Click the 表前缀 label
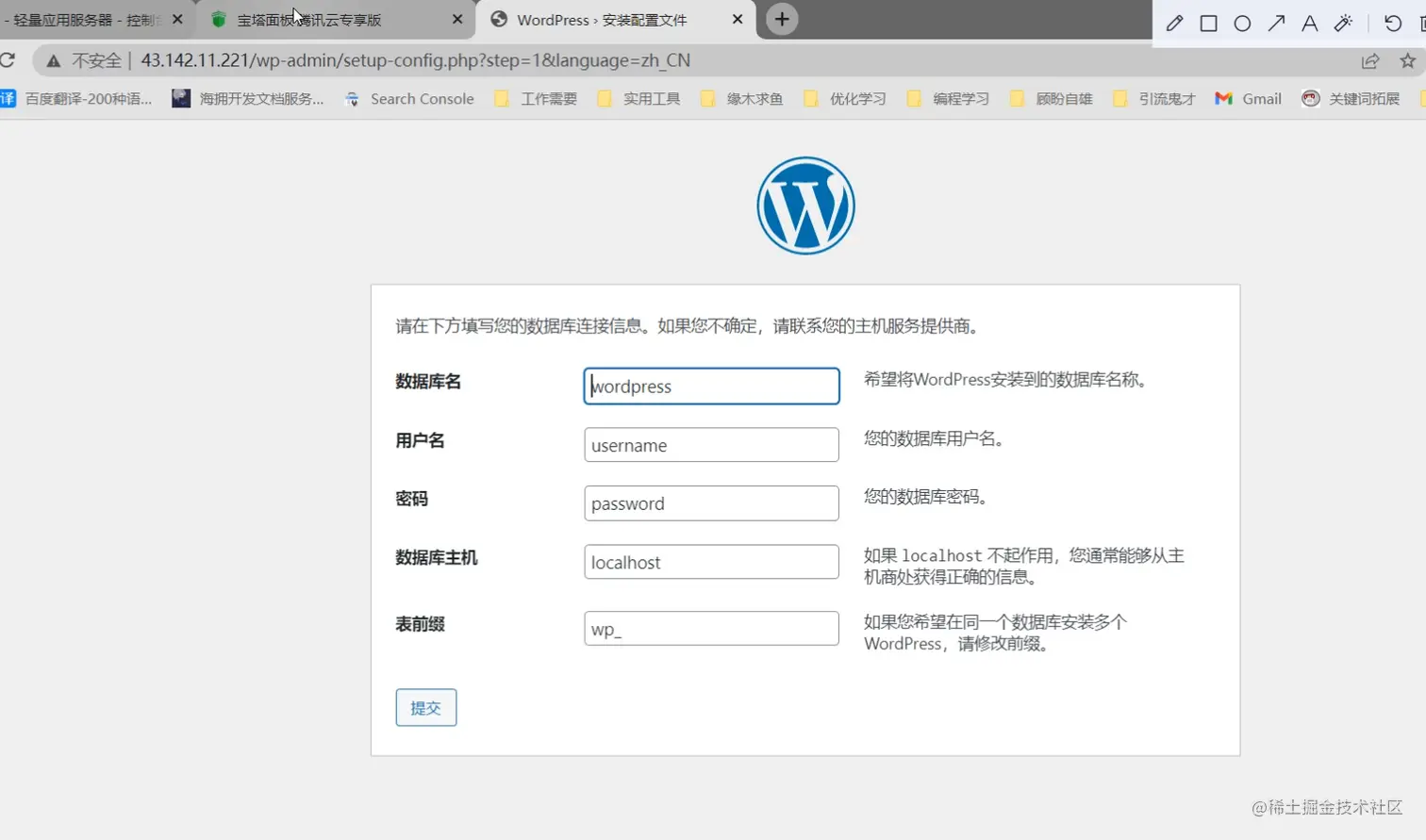This screenshot has height=840, width=1426. point(420,624)
